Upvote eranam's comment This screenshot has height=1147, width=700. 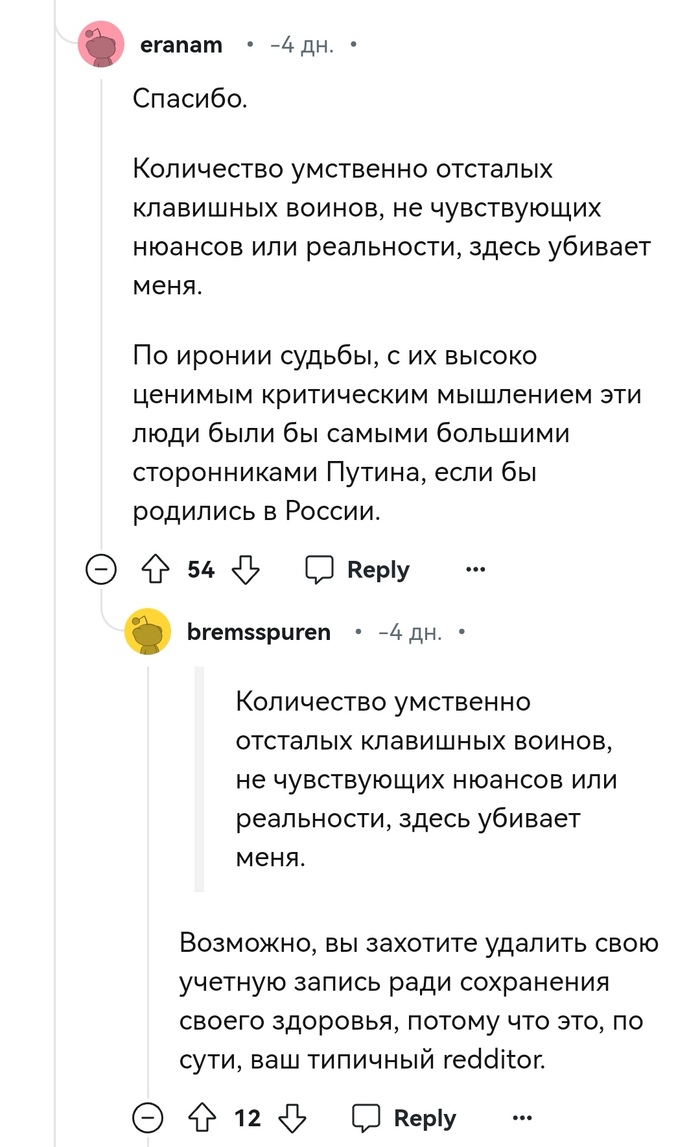(x=156, y=570)
